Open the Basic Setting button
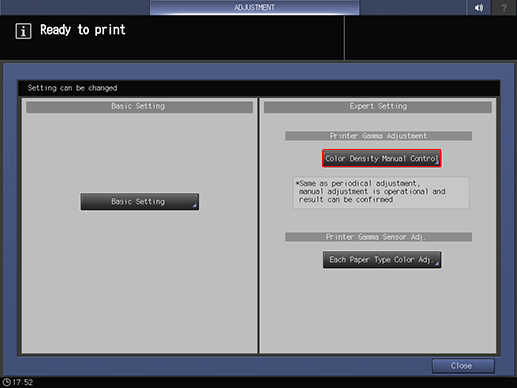 click(x=139, y=201)
